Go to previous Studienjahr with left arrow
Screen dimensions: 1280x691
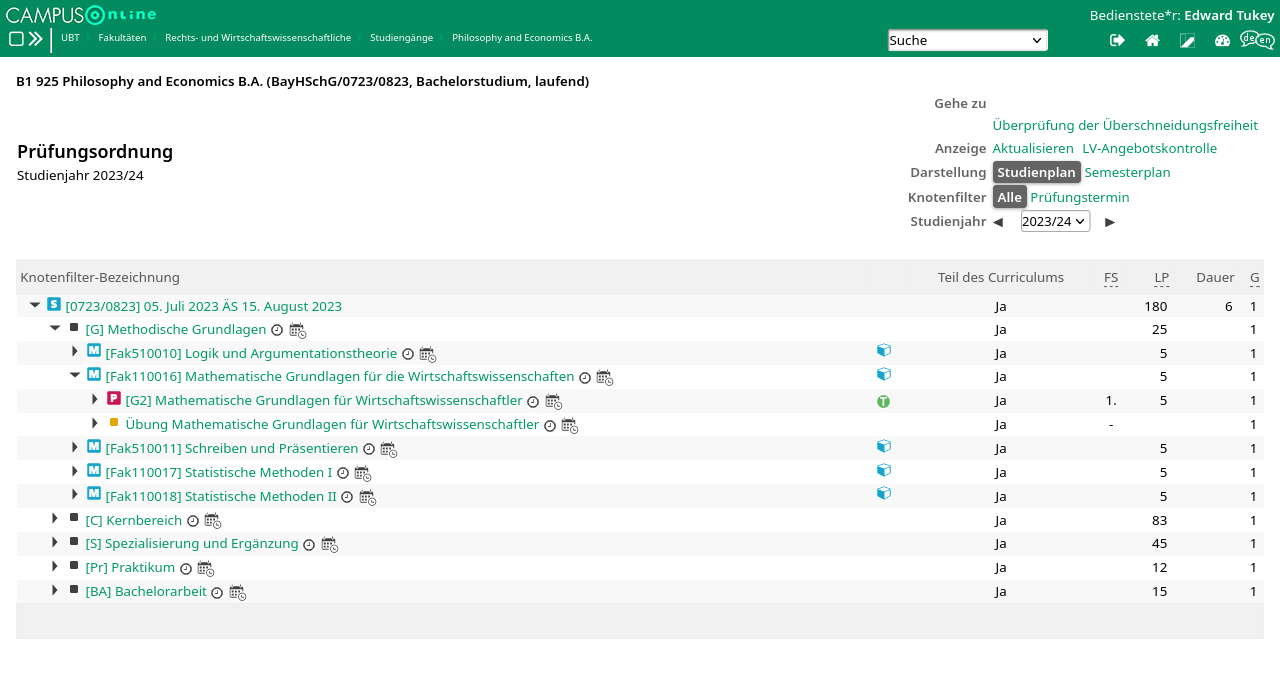997,222
